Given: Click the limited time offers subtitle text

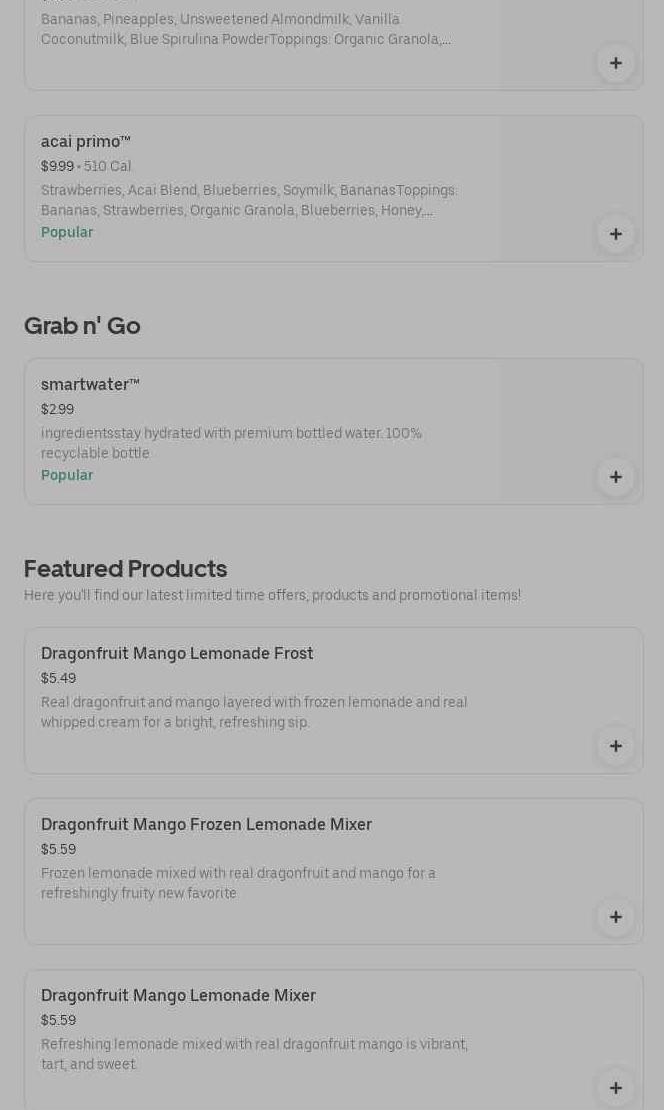Looking at the screenshot, I should (x=272, y=596).
